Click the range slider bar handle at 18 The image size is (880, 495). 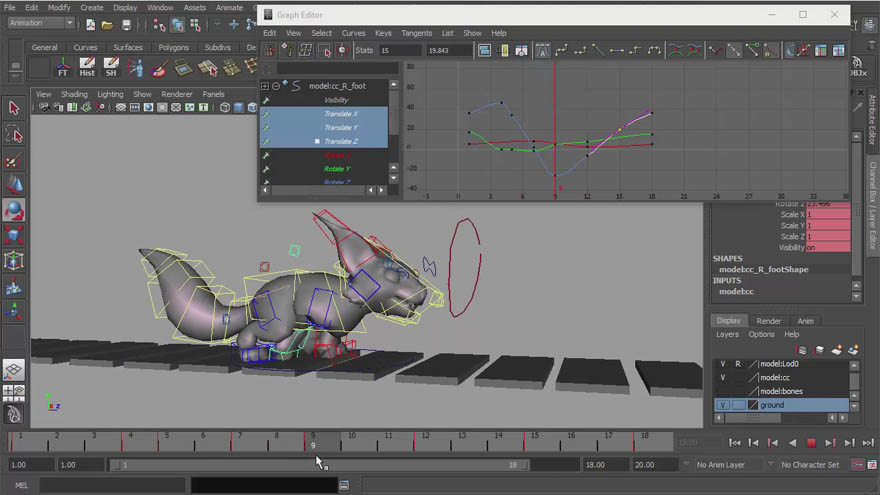[x=525, y=465]
